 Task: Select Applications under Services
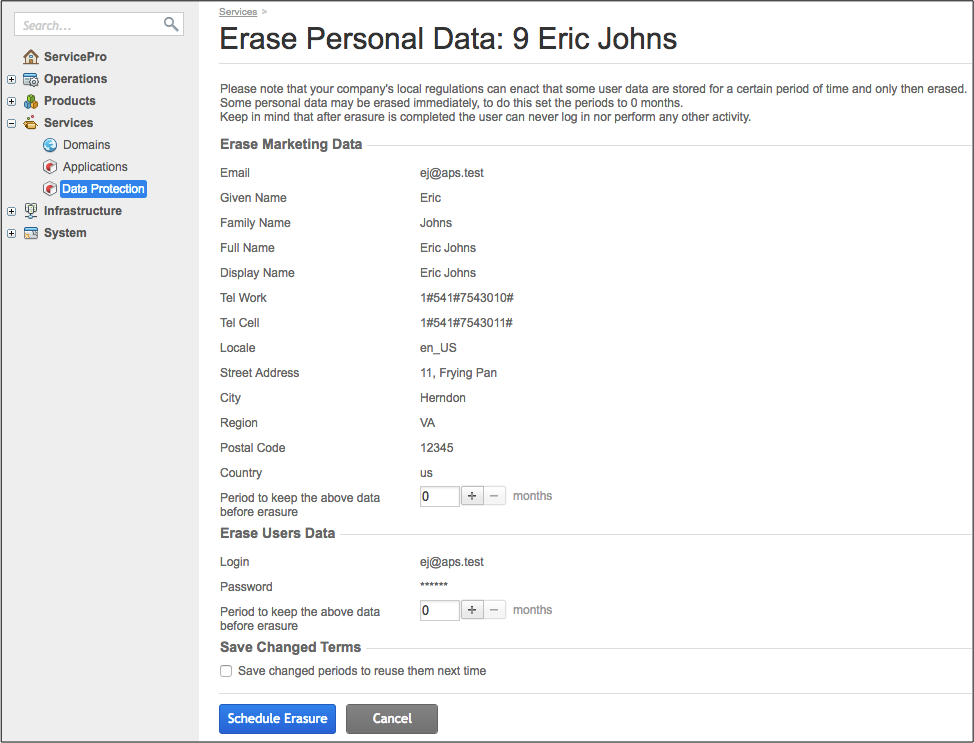[95, 167]
